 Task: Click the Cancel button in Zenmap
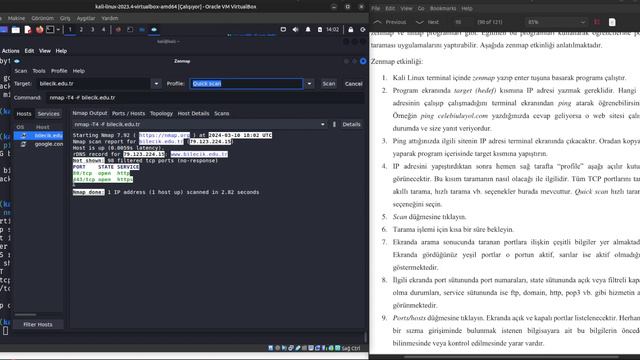click(x=353, y=84)
